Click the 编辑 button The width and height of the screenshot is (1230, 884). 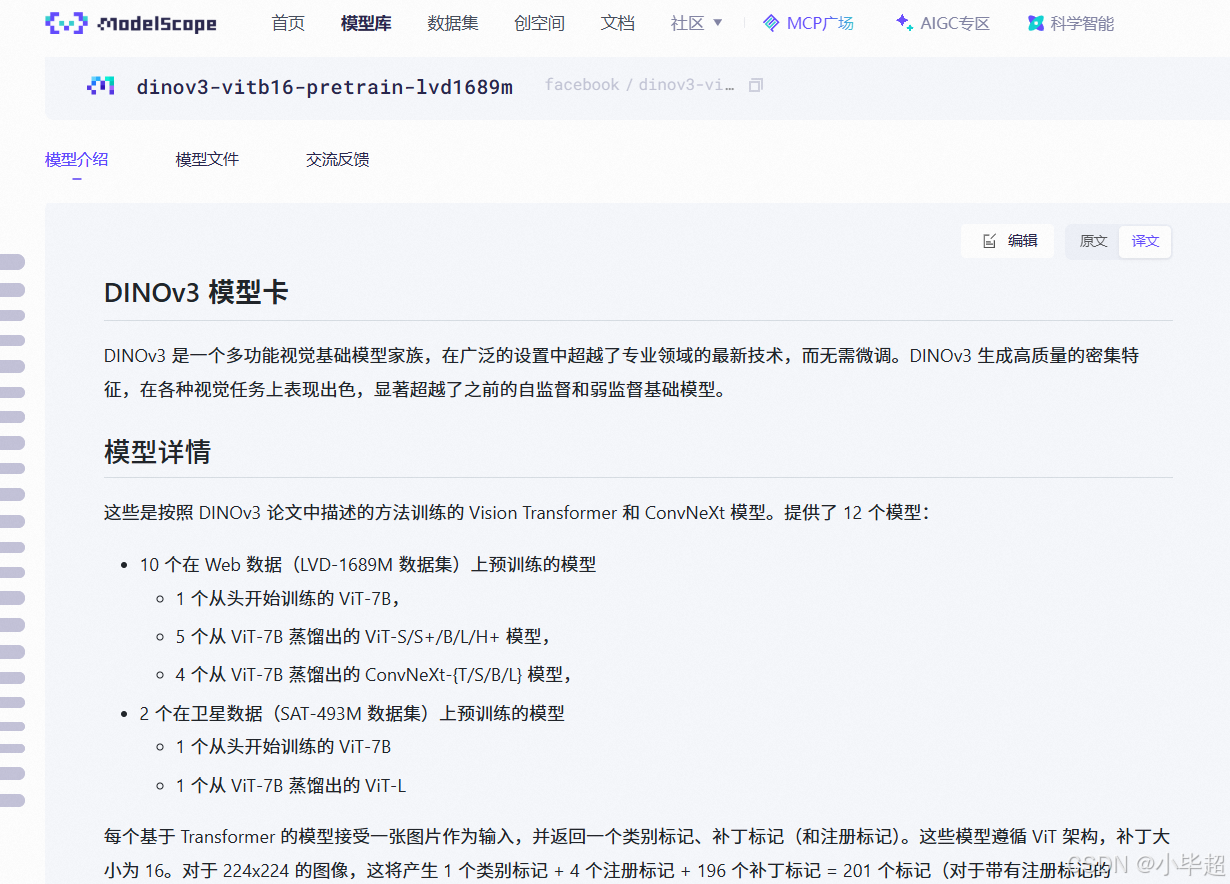1008,241
